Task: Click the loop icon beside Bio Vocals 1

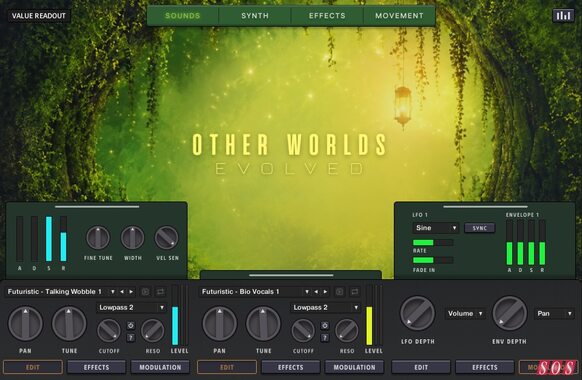Action: [x=354, y=292]
